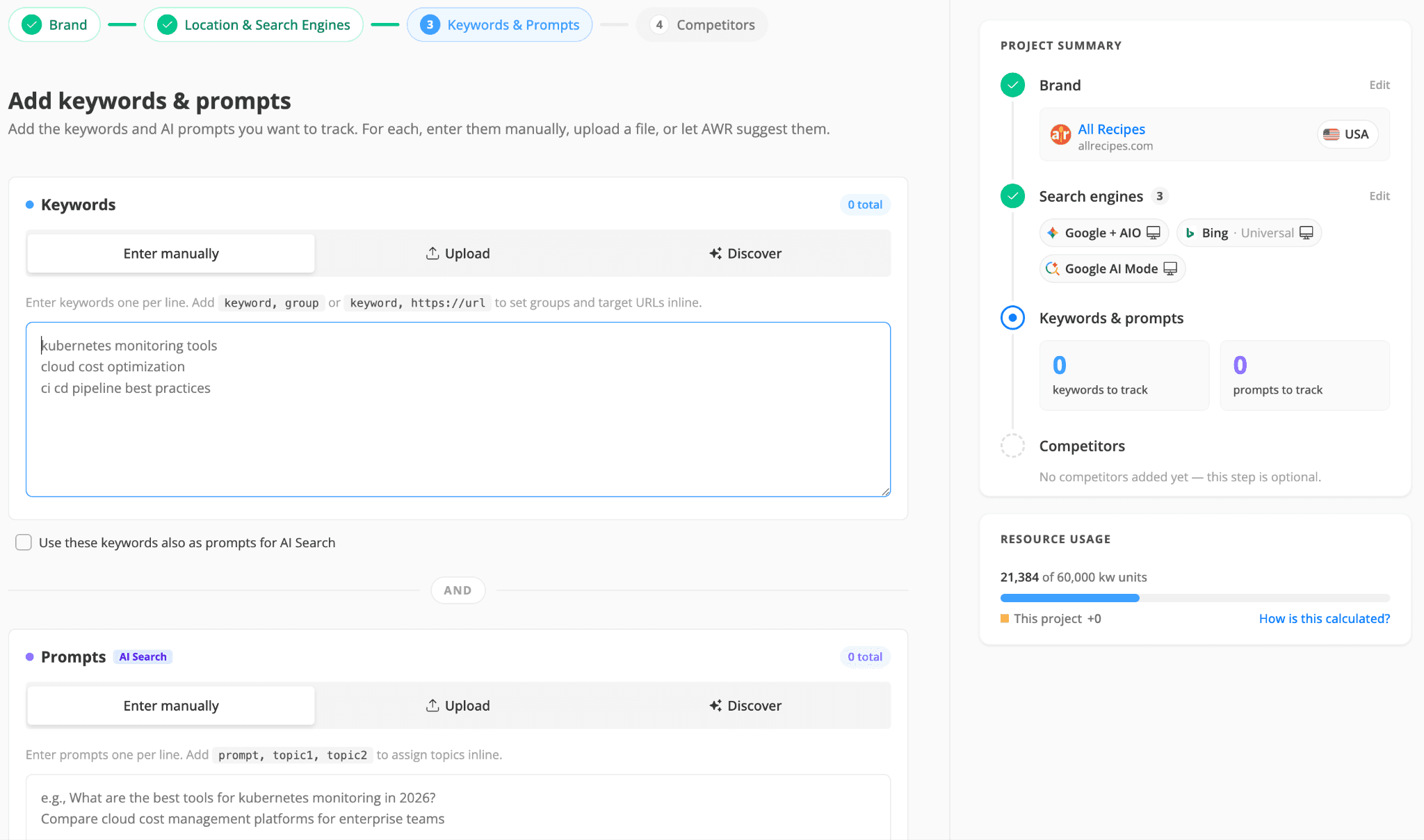Switch to Prompts Discover tab

click(745, 705)
